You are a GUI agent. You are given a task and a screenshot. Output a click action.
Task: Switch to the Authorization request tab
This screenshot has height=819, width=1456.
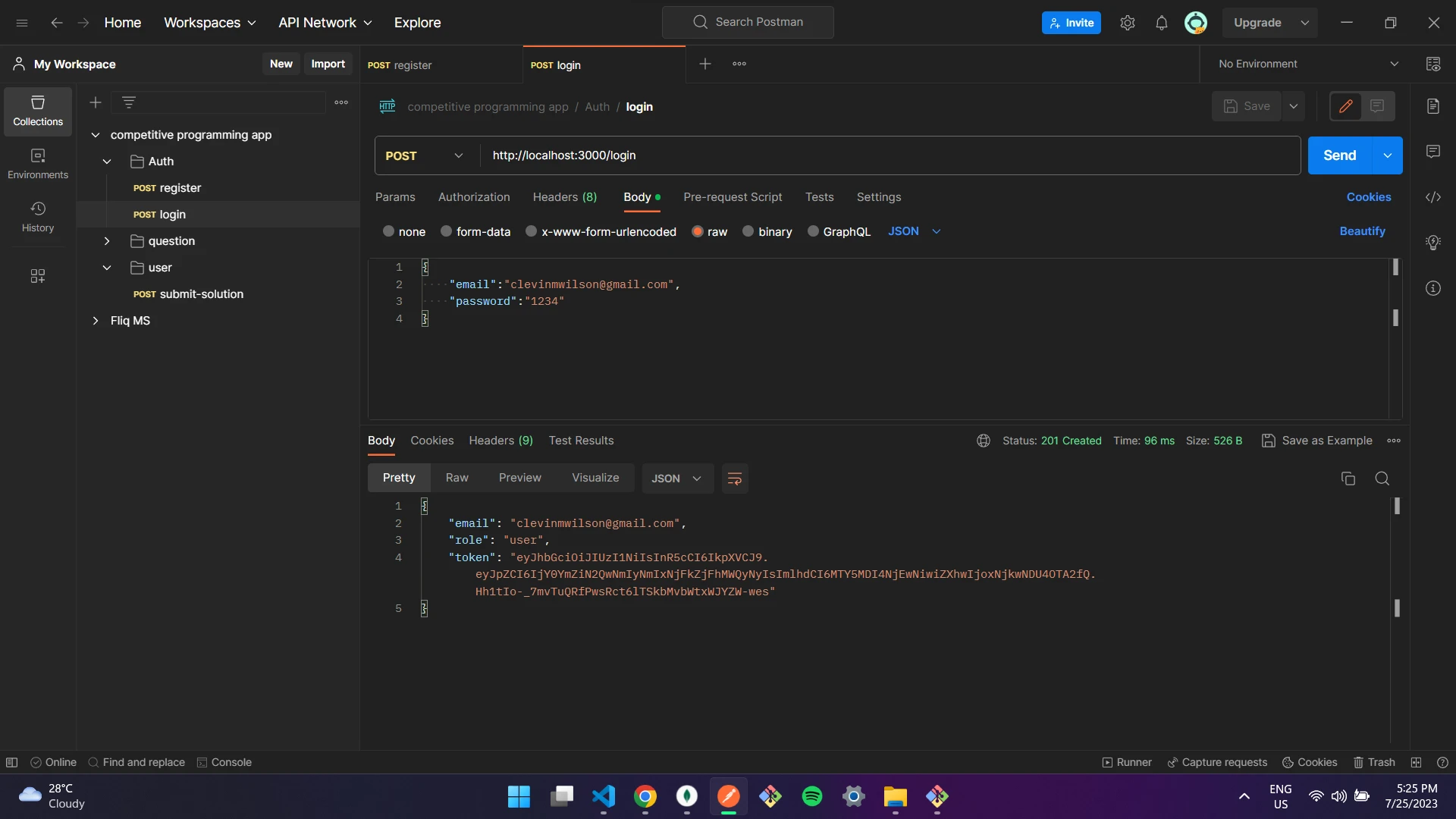pyautogui.click(x=474, y=197)
